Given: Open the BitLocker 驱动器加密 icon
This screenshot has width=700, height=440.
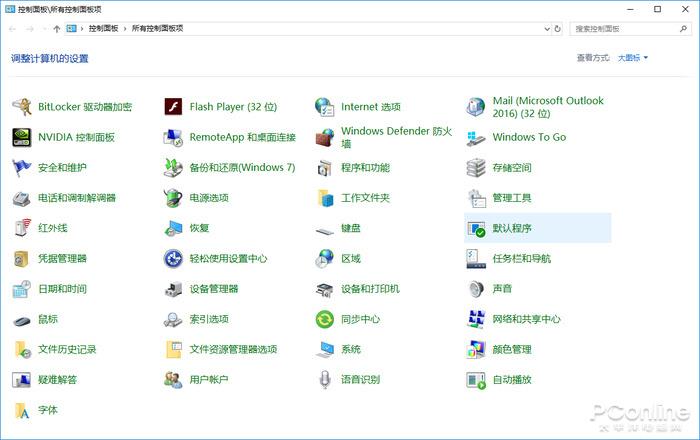Looking at the screenshot, I should pos(21,107).
